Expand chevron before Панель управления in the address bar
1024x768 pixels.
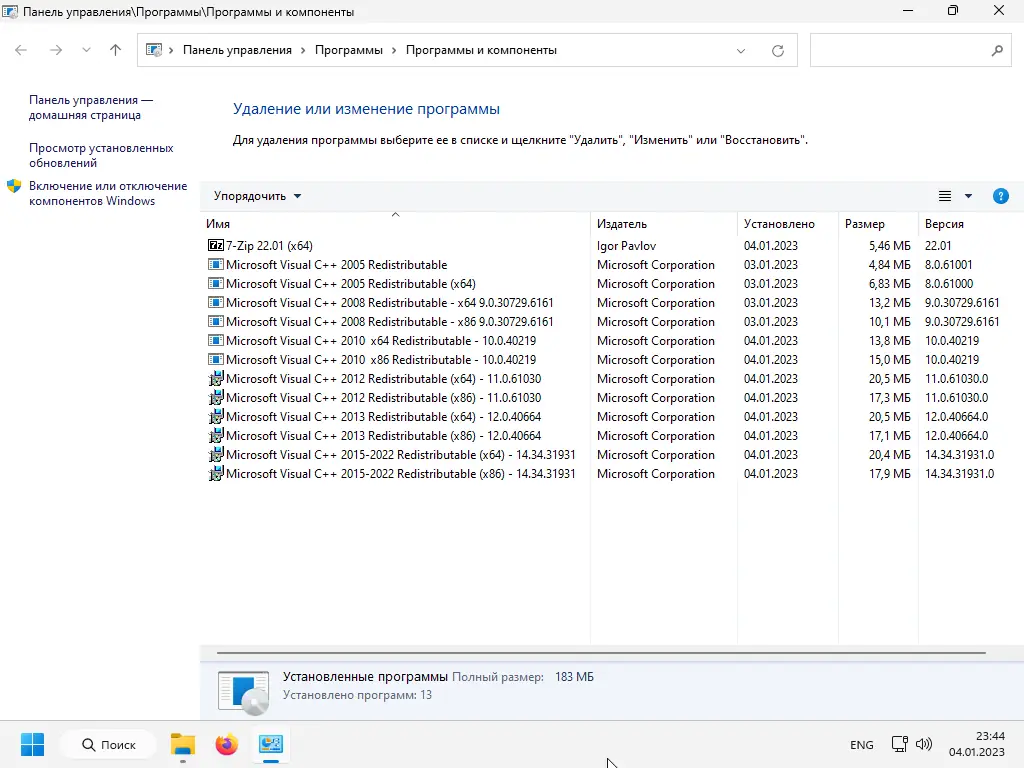pos(171,50)
